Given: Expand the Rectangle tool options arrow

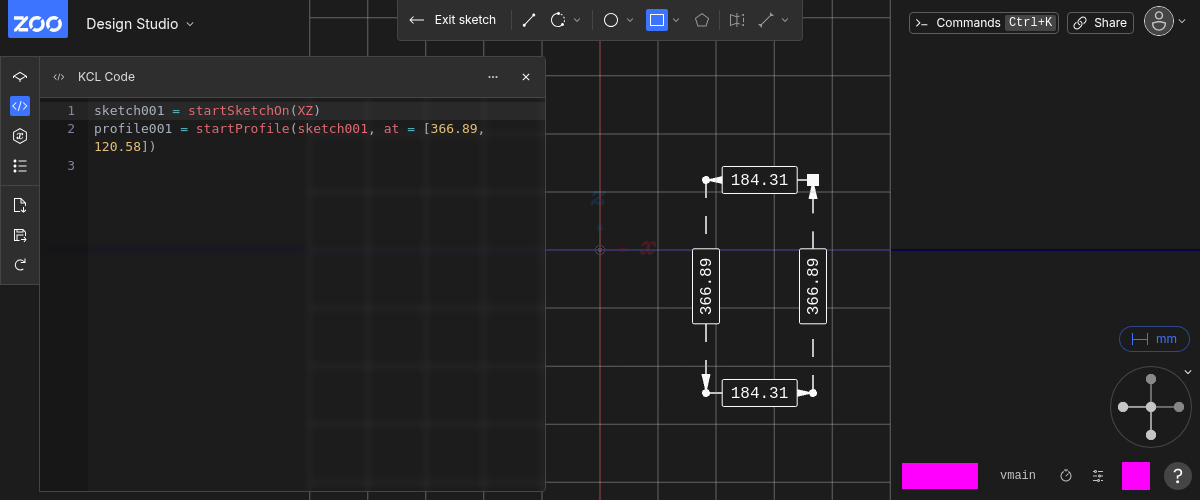Looking at the screenshot, I should [677, 20].
